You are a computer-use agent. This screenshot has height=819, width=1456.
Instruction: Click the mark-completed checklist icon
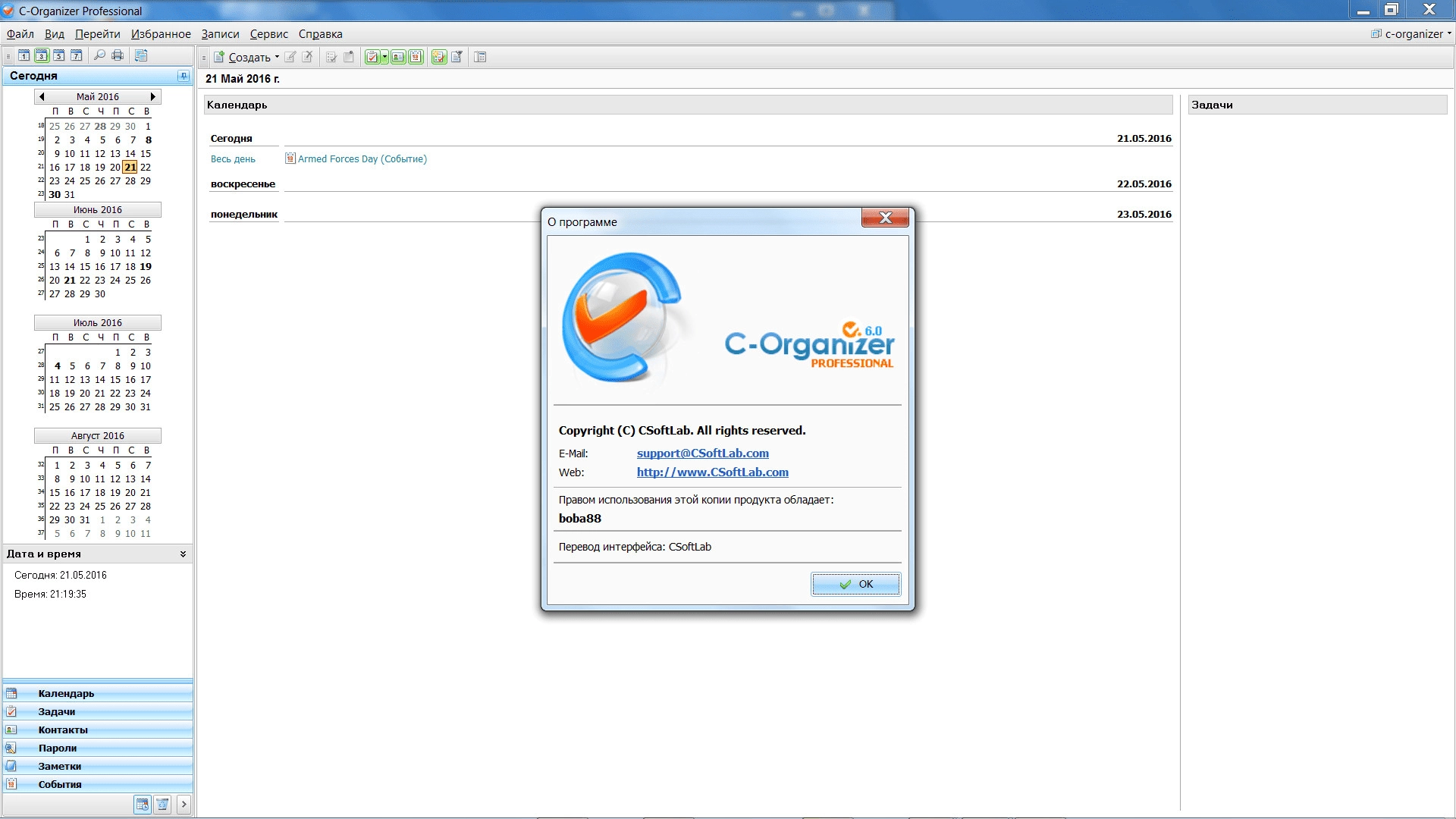coord(331,57)
